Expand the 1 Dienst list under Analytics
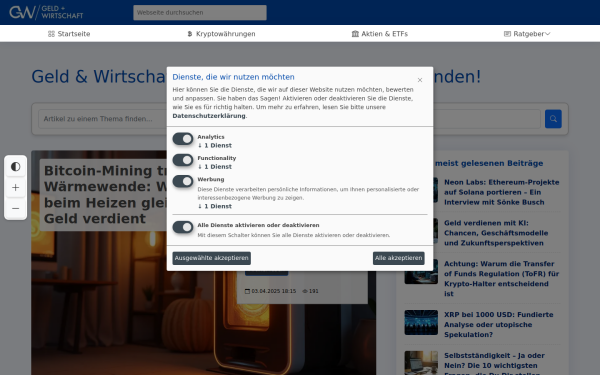The image size is (600, 375). (215, 145)
